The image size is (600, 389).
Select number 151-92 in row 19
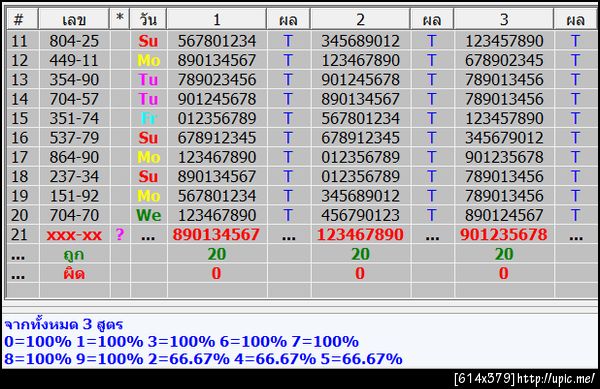click(x=74, y=196)
